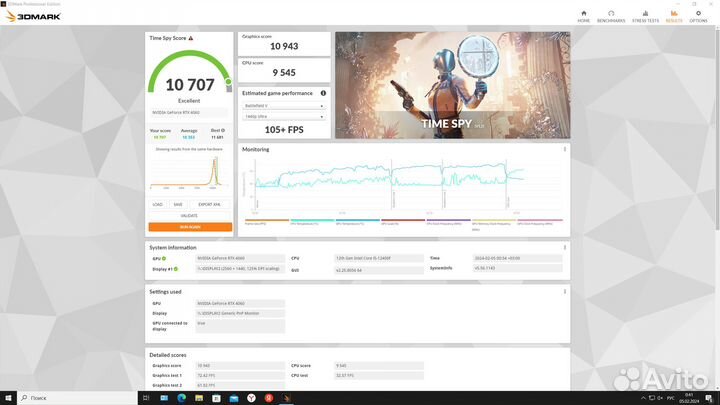
Task: Click the LOAD button
Action: point(158,204)
